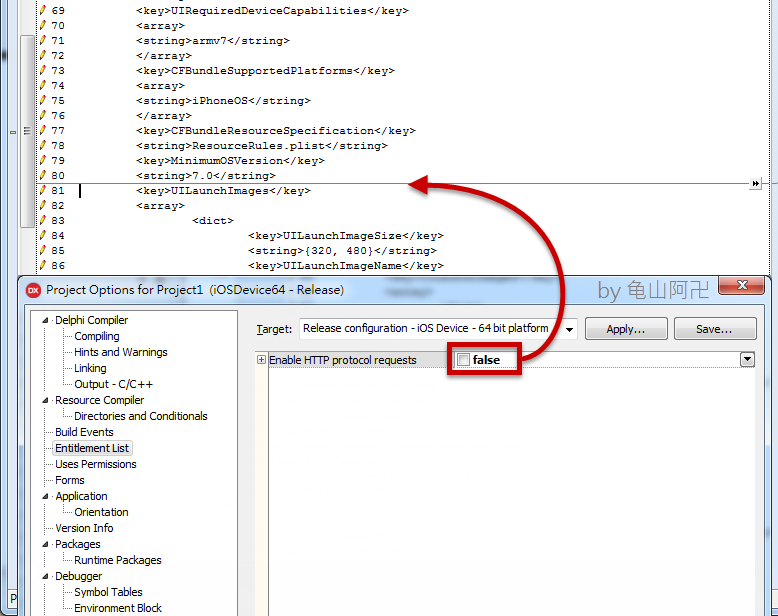Click the Apply... button

tap(626, 329)
